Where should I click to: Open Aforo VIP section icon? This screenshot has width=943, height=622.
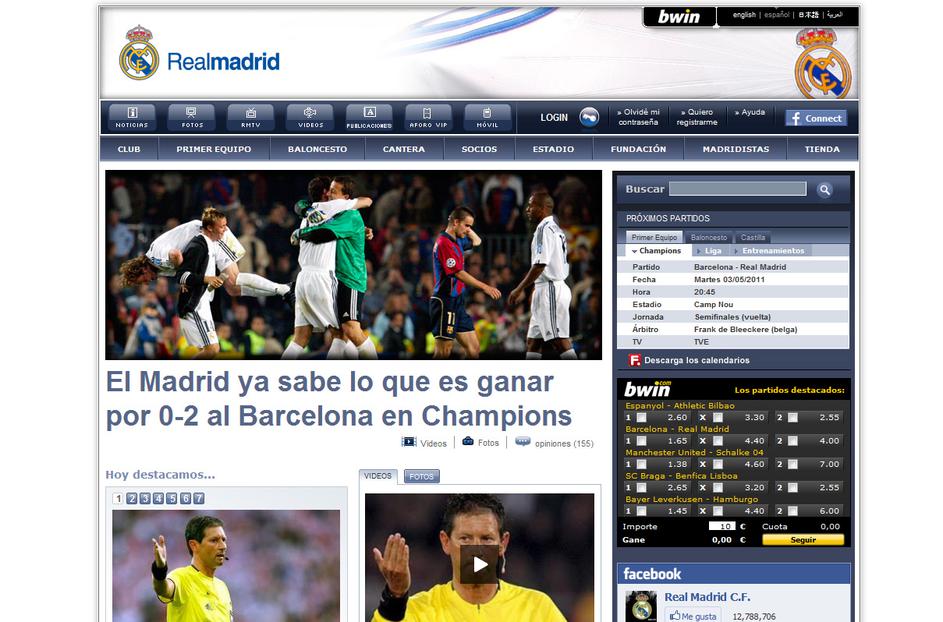point(428,110)
